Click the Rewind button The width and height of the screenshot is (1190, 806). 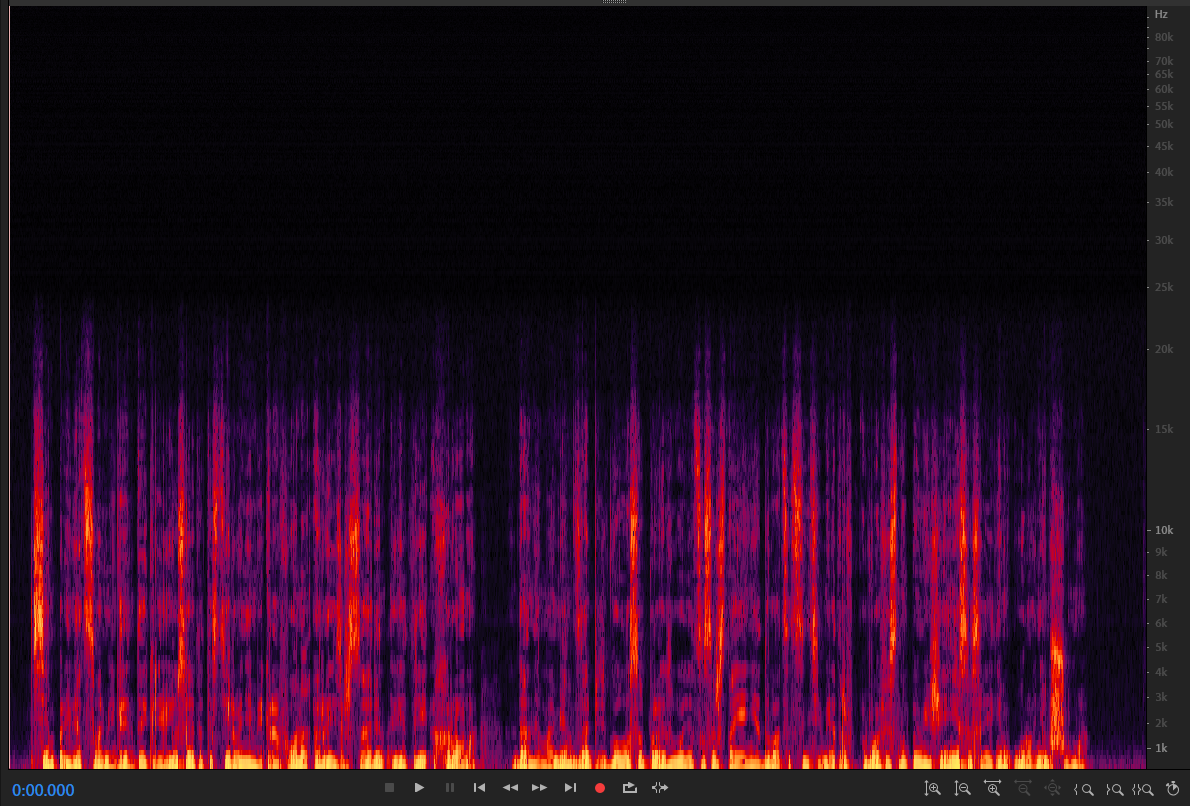(x=510, y=788)
